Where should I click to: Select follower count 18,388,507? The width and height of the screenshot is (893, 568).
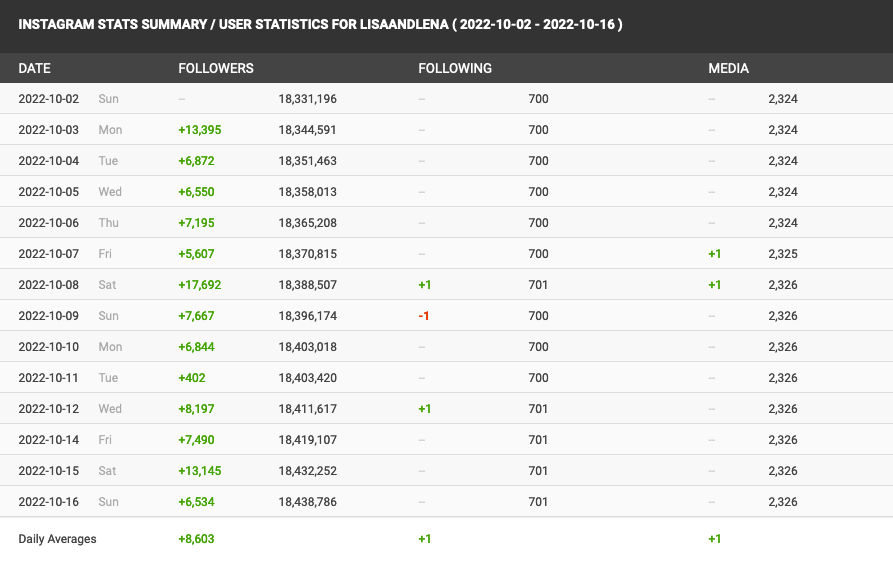coord(308,285)
